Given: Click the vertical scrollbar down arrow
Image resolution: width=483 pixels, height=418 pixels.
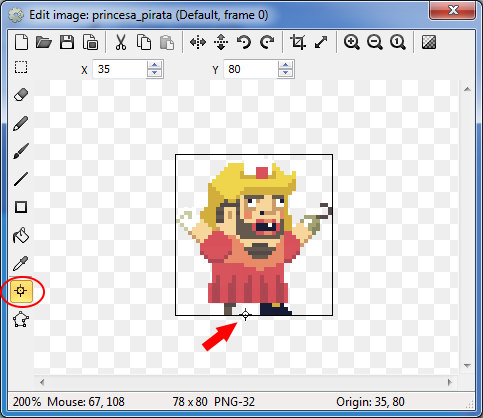Looking at the screenshot, I should (467, 366).
